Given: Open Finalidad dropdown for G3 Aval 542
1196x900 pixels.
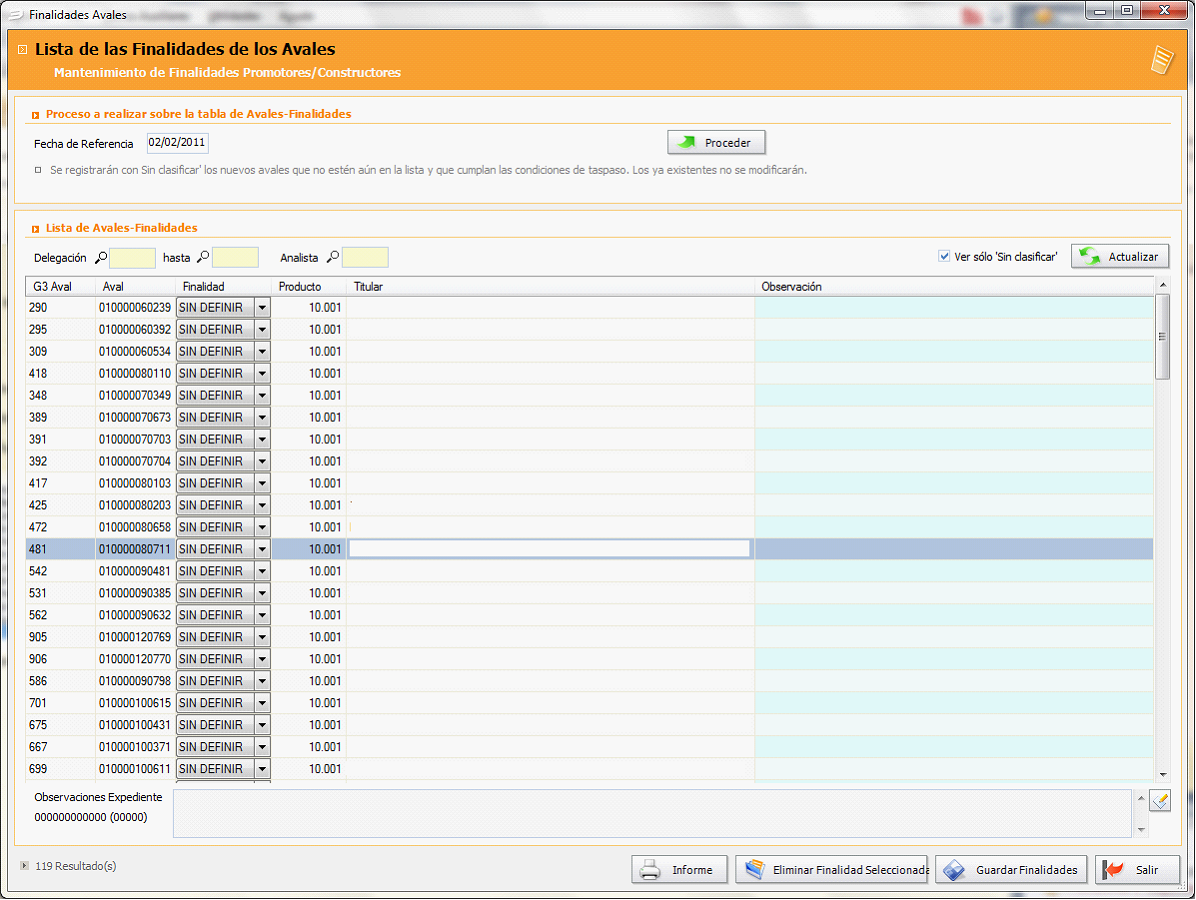Looking at the screenshot, I should [262, 571].
